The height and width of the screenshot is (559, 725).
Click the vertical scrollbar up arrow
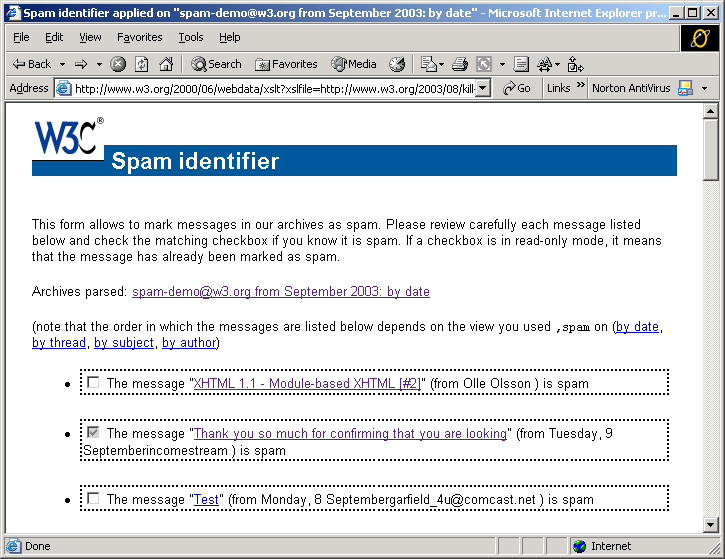(710, 111)
